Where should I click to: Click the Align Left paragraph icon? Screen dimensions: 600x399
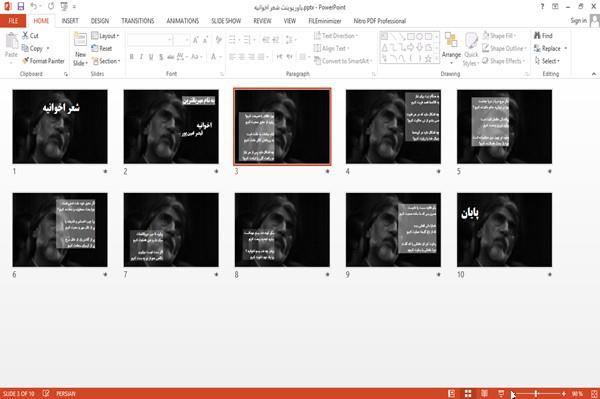[232, 57]
